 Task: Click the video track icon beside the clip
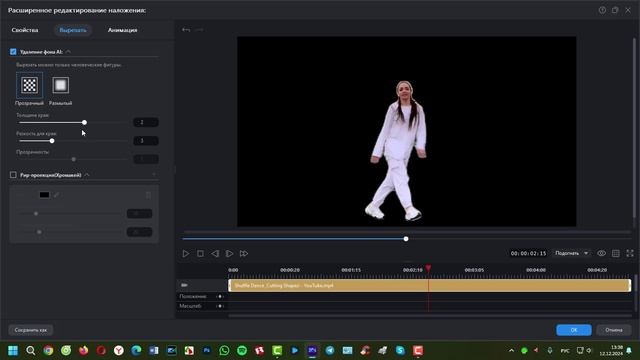click(184, 285)
